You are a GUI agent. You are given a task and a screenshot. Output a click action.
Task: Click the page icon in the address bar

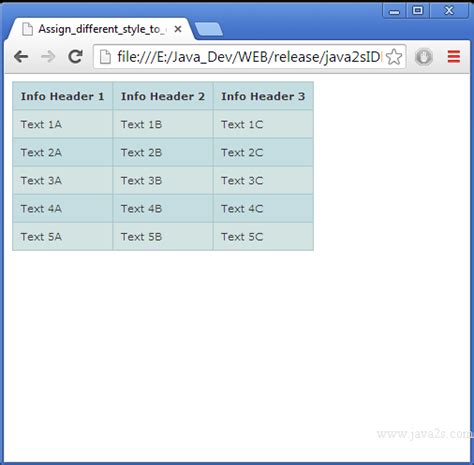tap(105, 57)
